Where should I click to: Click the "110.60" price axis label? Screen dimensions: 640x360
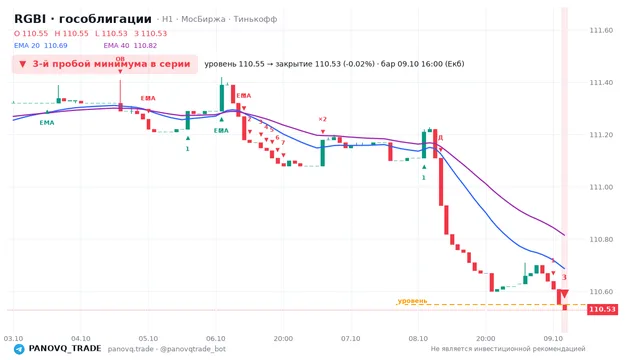[601, 291]
